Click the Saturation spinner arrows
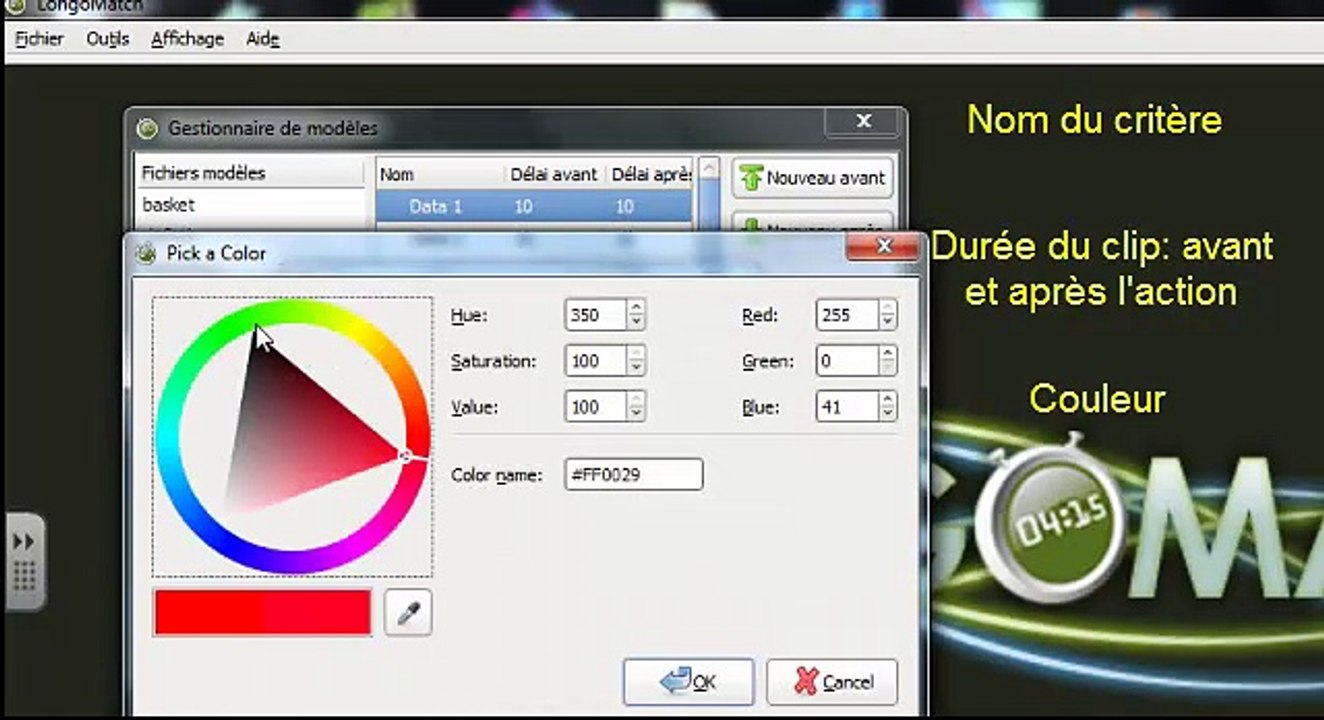Viewport: 1324px width, 720px height. (x=637, y=361)
